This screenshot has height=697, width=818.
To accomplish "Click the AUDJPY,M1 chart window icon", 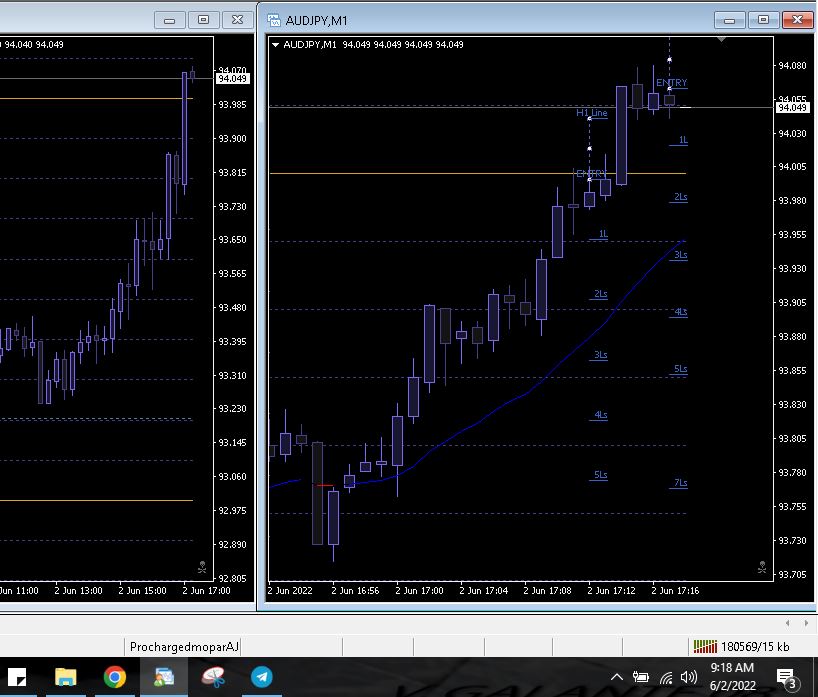I will tap(274, 20).
